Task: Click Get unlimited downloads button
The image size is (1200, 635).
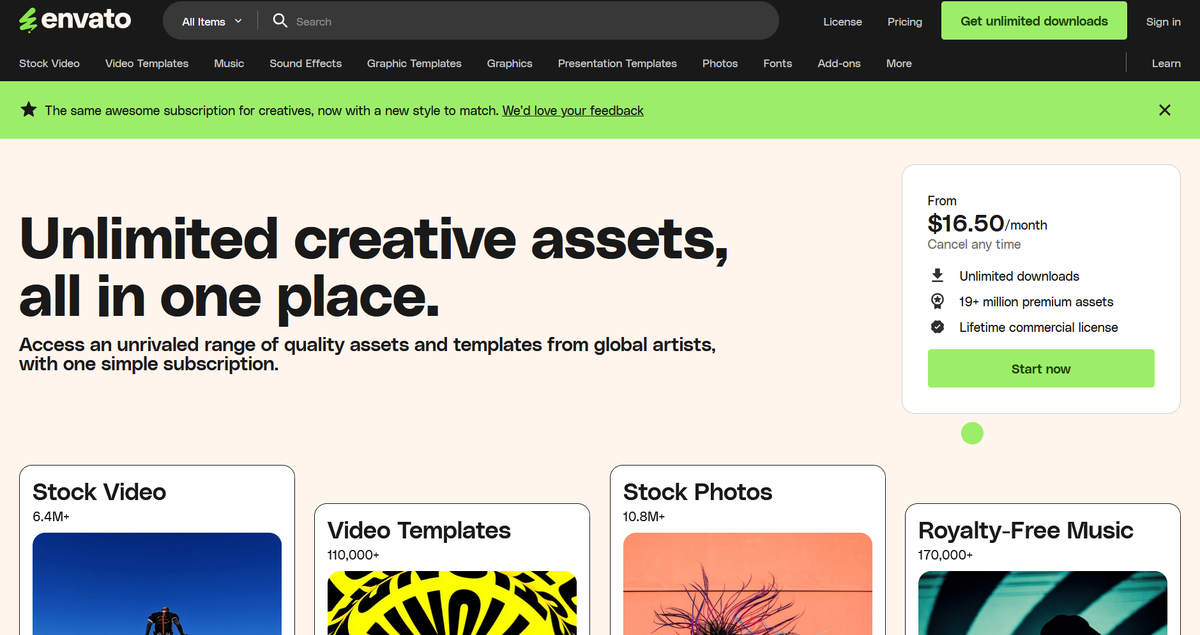Action: pos(1034,20)
